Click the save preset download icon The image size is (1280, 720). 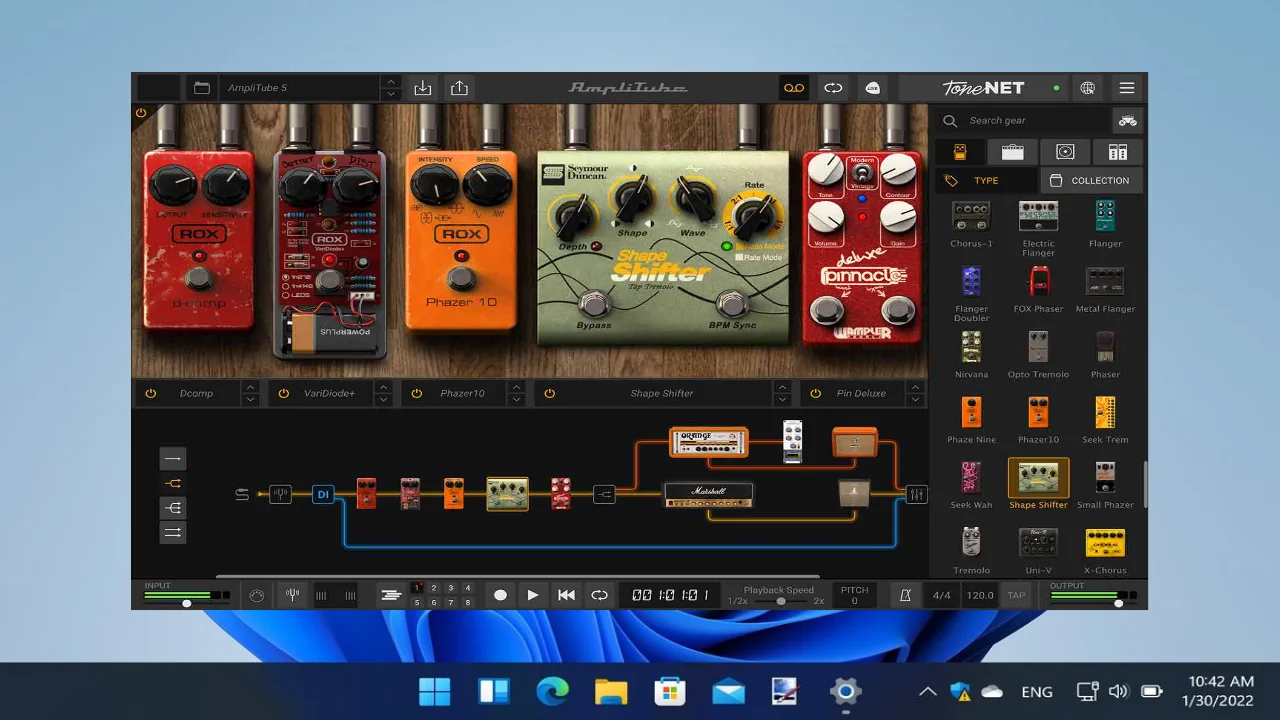point(423,88)
